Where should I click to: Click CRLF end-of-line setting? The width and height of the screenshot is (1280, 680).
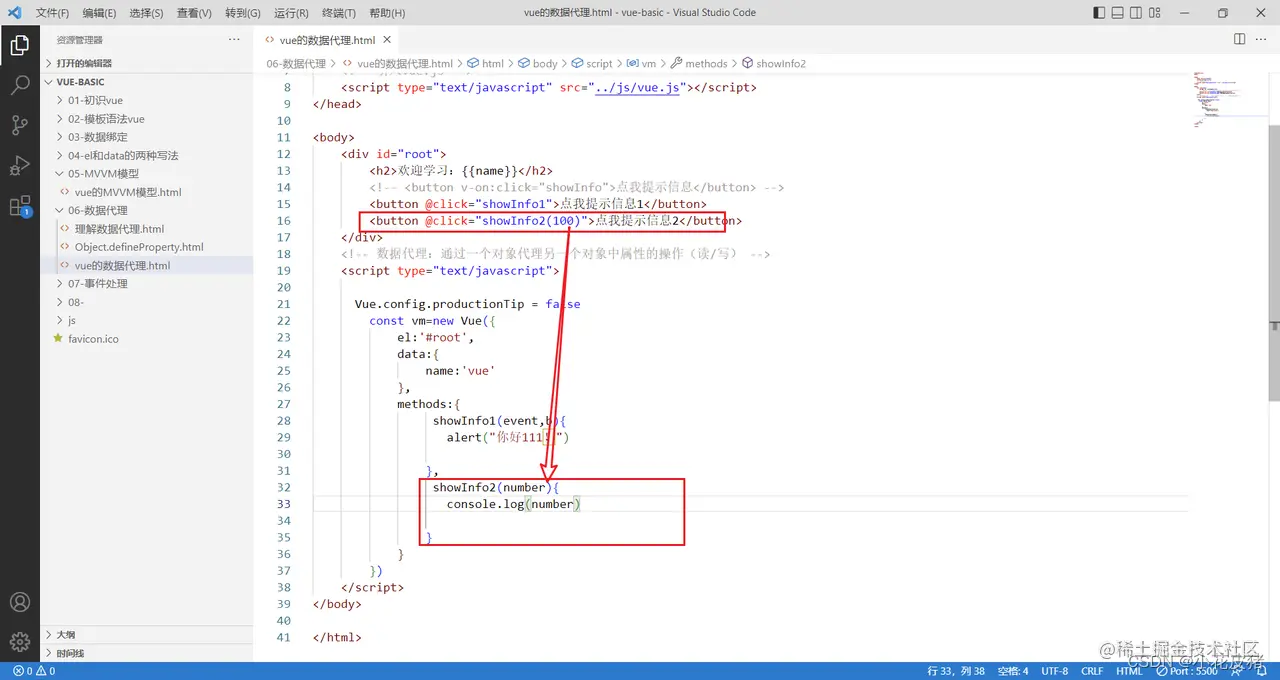pyautogui.click(x=1091, y=671)
